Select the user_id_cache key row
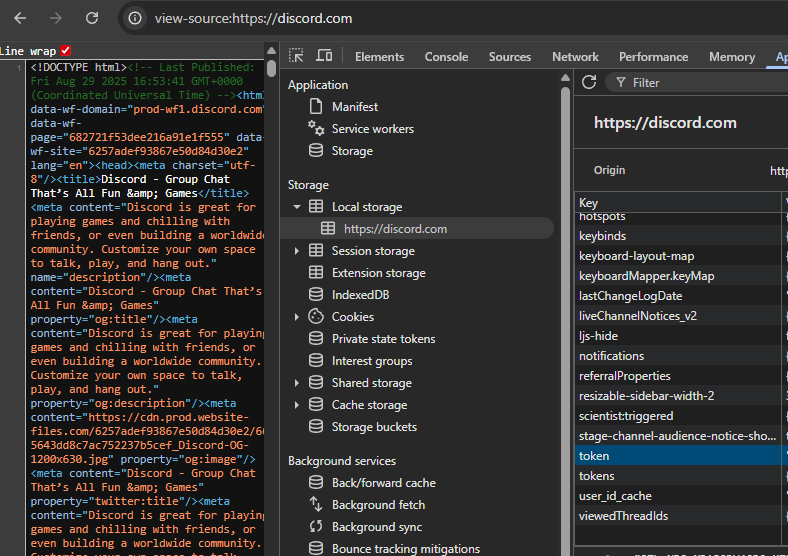This screenshot has height=556, width=788. [x=615, y=496]
